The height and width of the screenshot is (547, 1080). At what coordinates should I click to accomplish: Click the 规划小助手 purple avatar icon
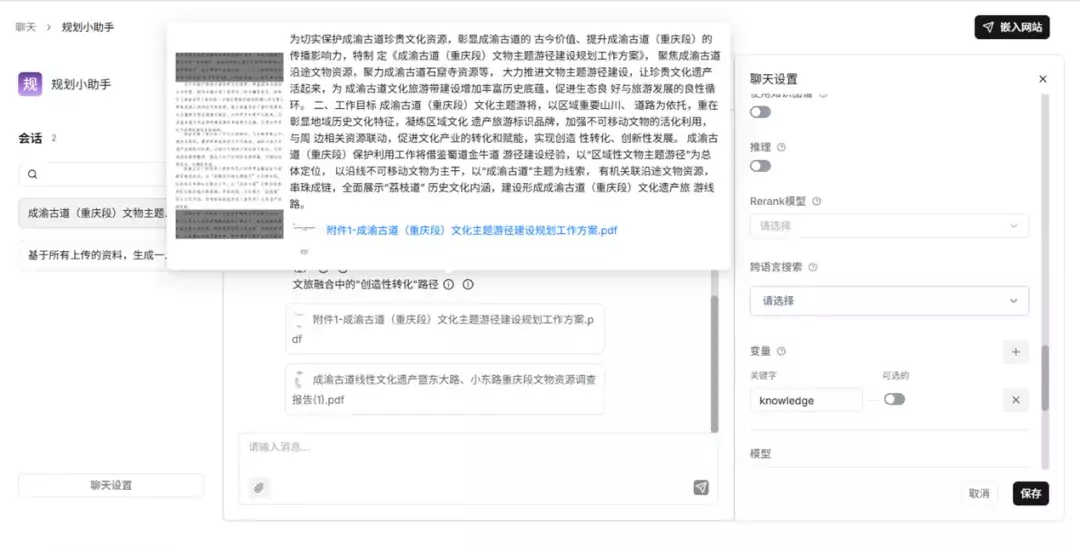[30, 84]
